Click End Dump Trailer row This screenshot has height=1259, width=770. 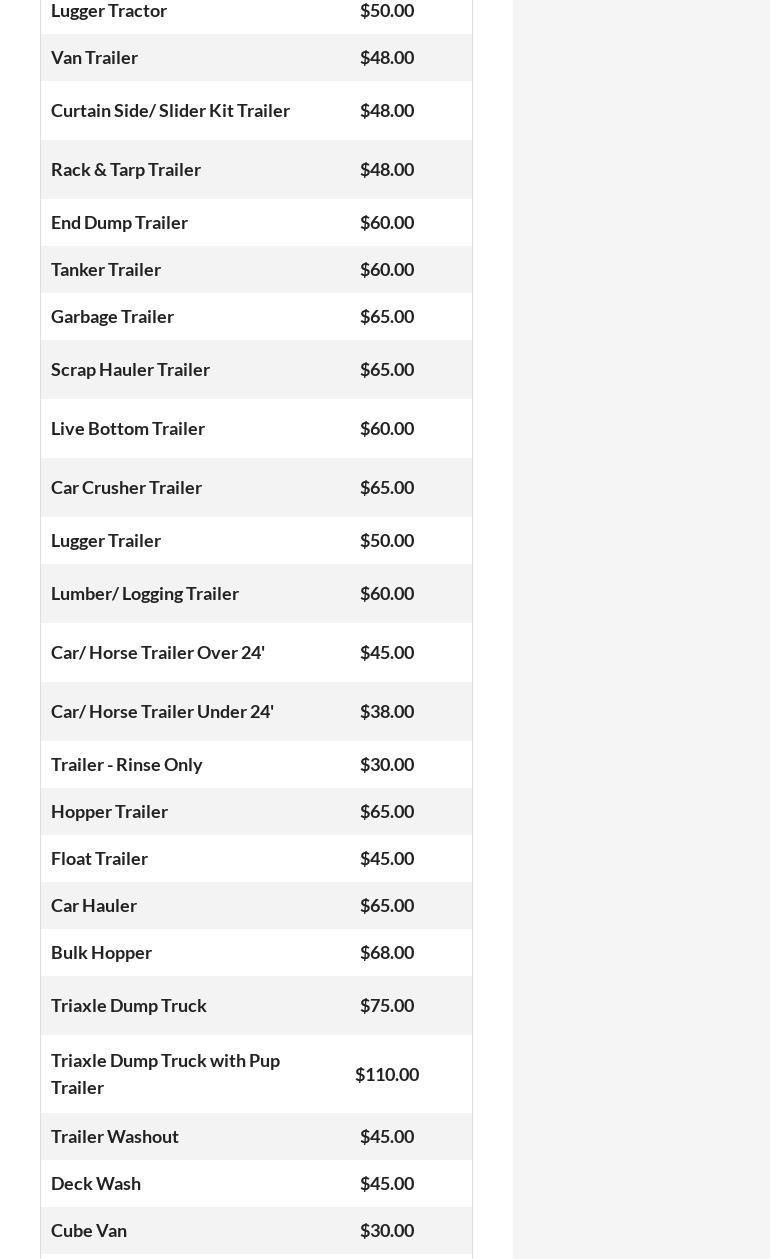(119, 223)
